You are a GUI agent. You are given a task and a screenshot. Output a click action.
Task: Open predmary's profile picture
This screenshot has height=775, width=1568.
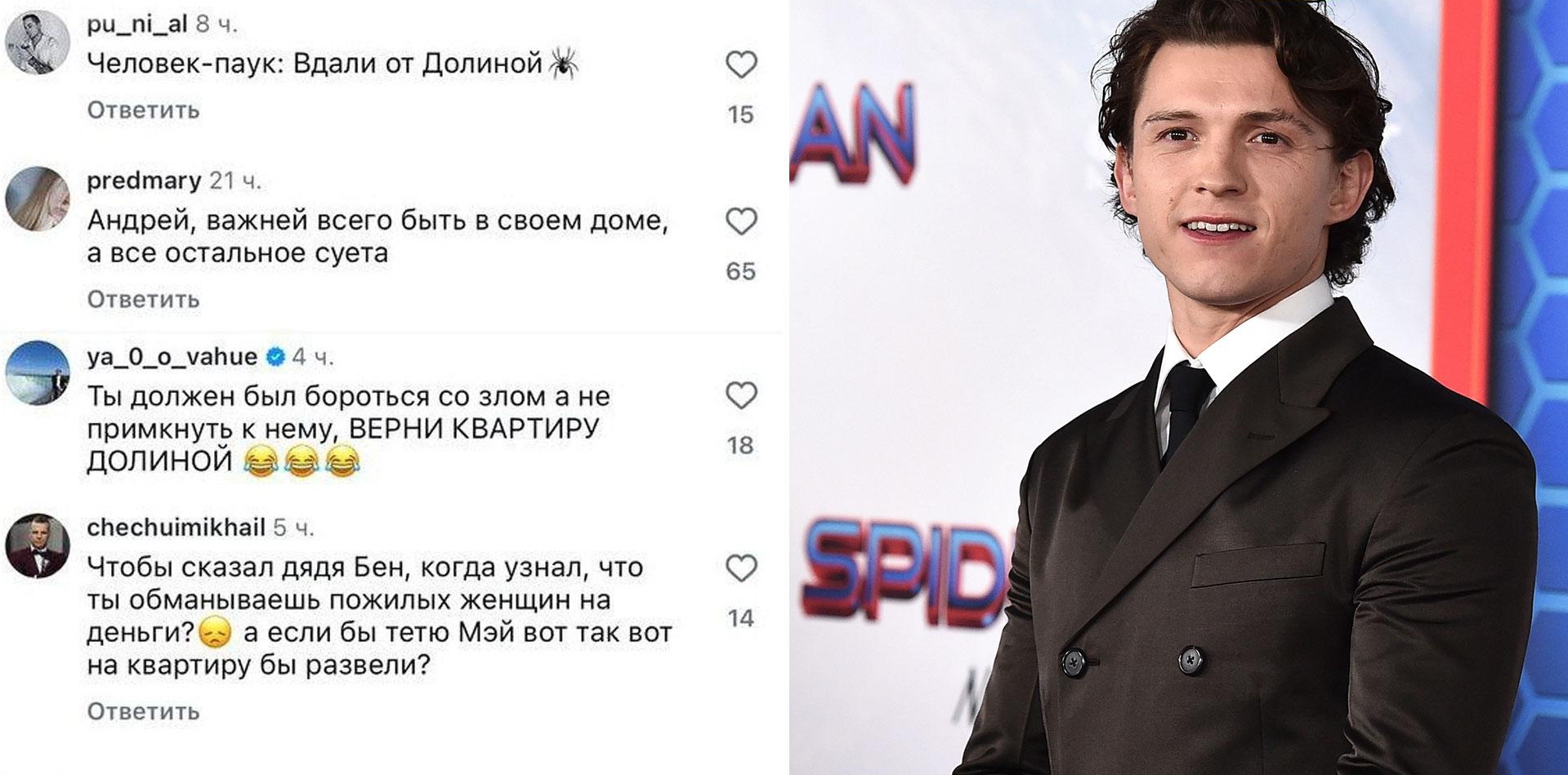[38, 201]
